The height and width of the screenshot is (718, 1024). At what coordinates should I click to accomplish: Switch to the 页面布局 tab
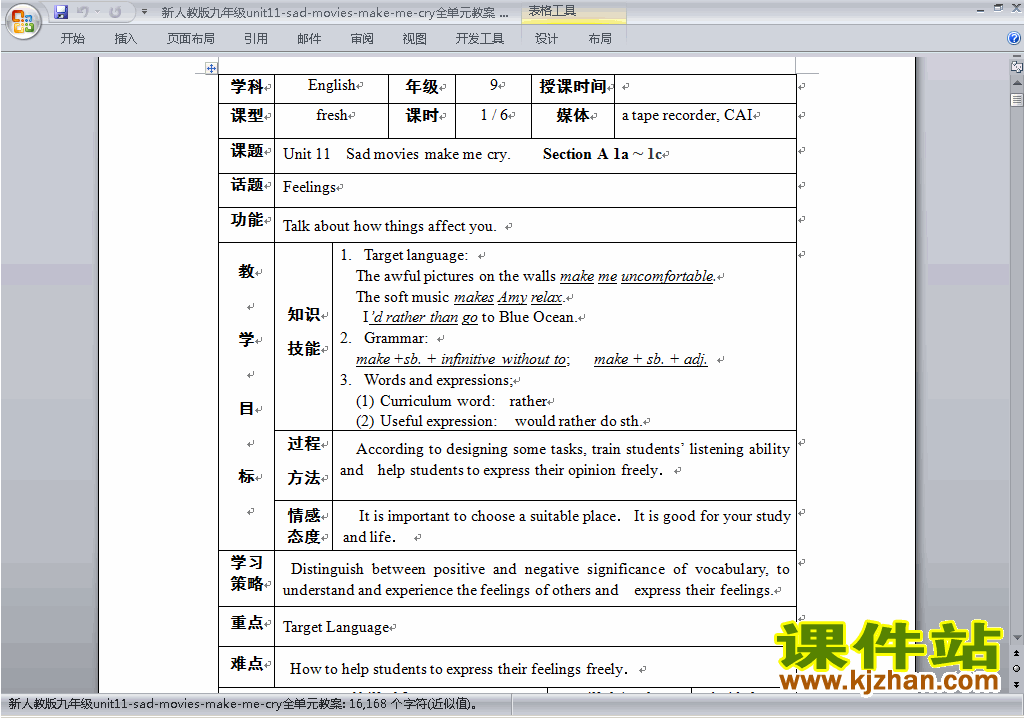point(190,39)
